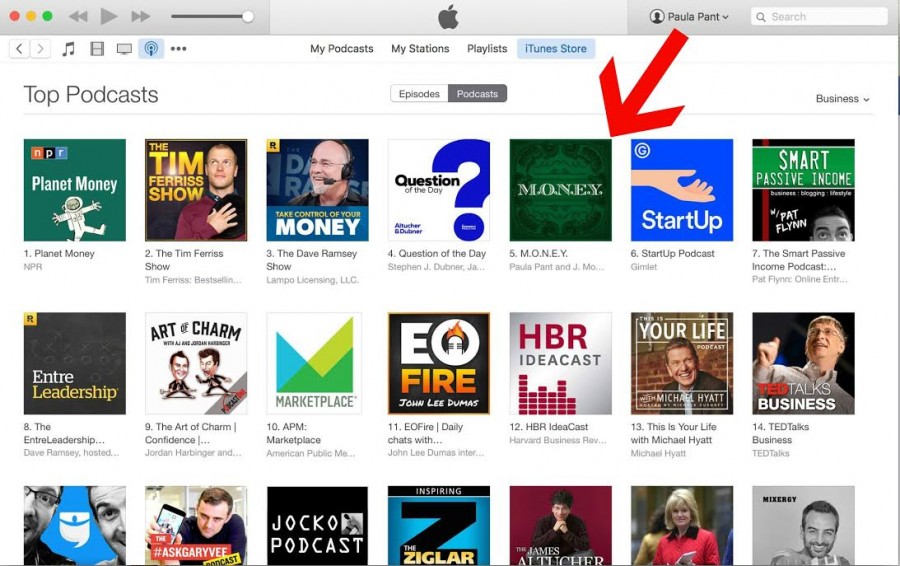Select the iTunes Store tab
900x566 pixels.
coord(556,49)
